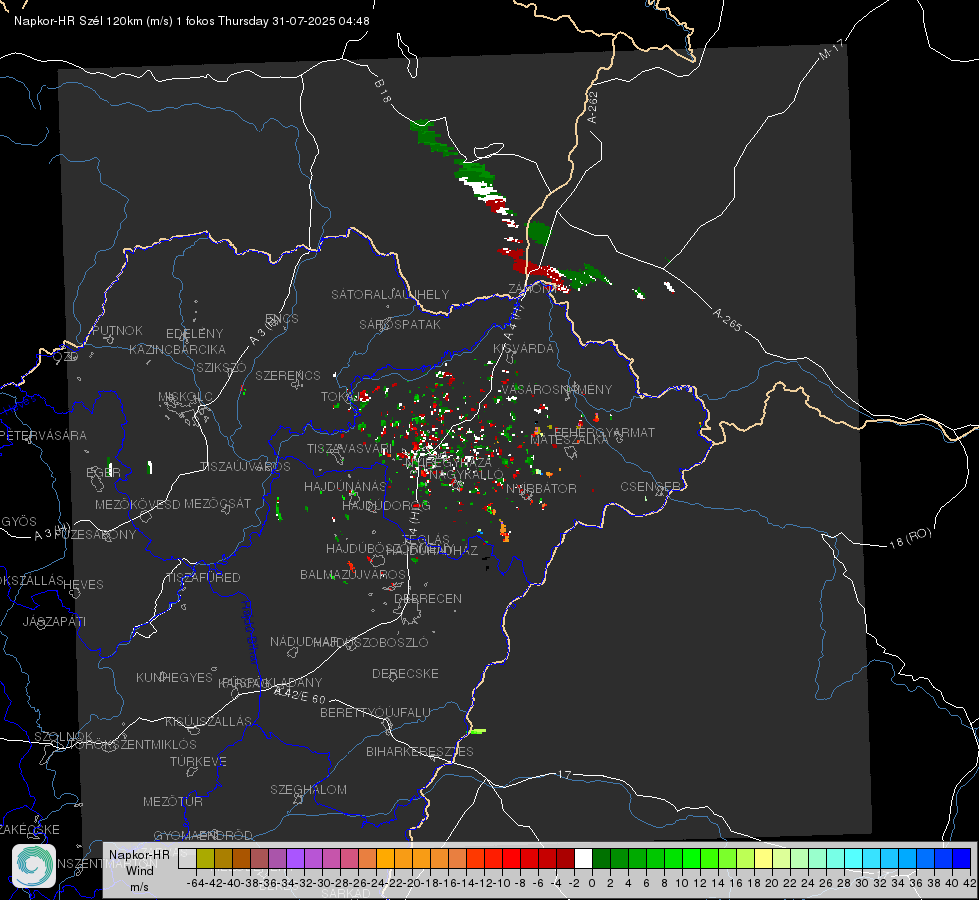The image size is (979, 900).
Task: Click the TISZAÚJVÁROS label
Action: (x=245, y=467)
